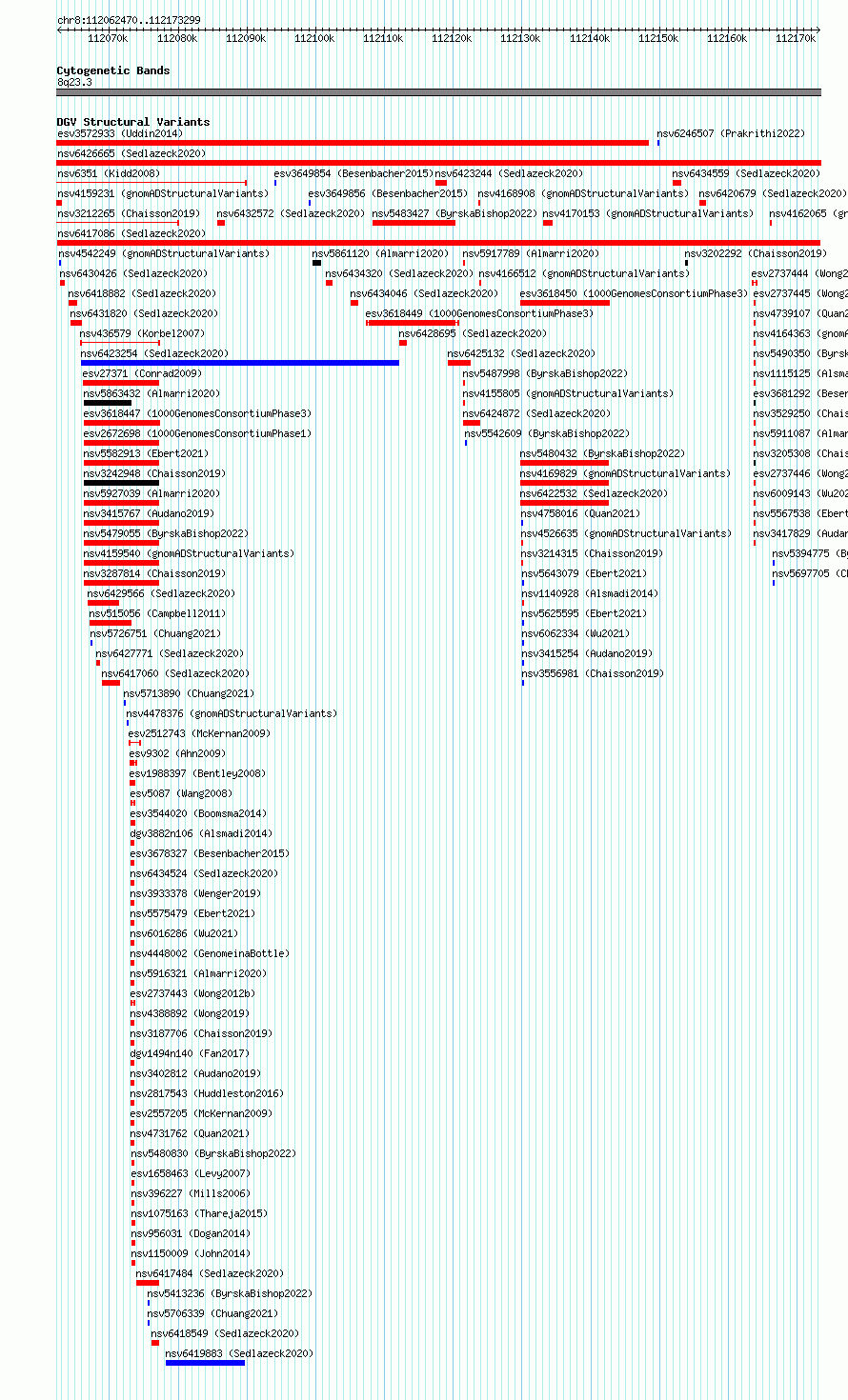Click the nsv1140928 (Alsmadi2014) label
This screenshot has width=848, height=1400.
(x=589, y=593)
